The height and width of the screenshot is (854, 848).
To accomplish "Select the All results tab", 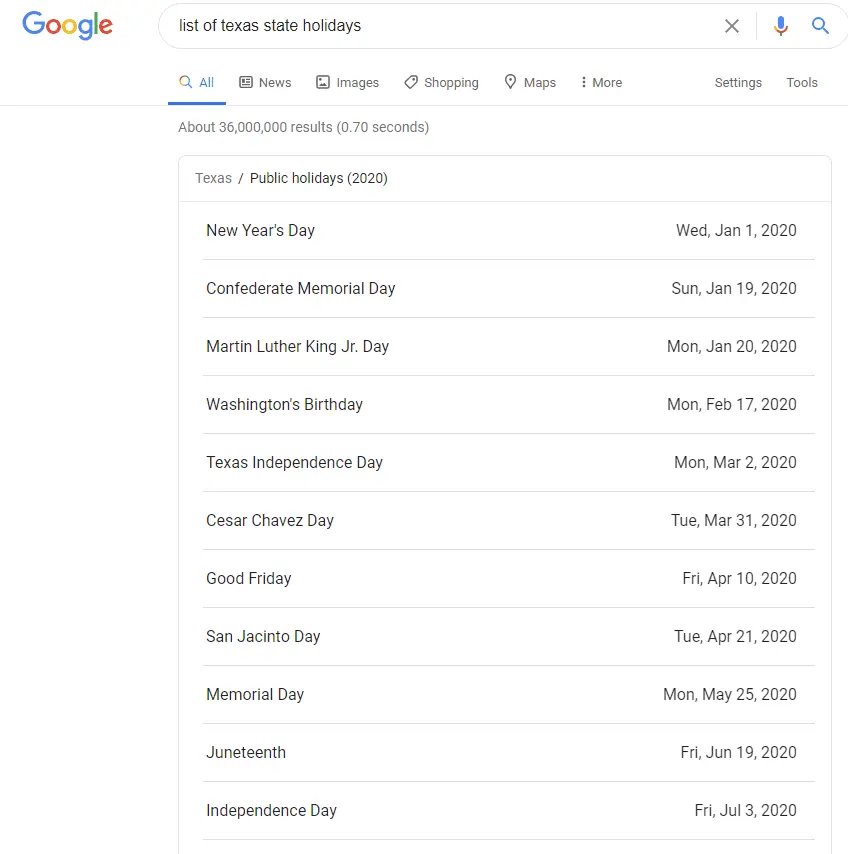I will tap(197, 83).
